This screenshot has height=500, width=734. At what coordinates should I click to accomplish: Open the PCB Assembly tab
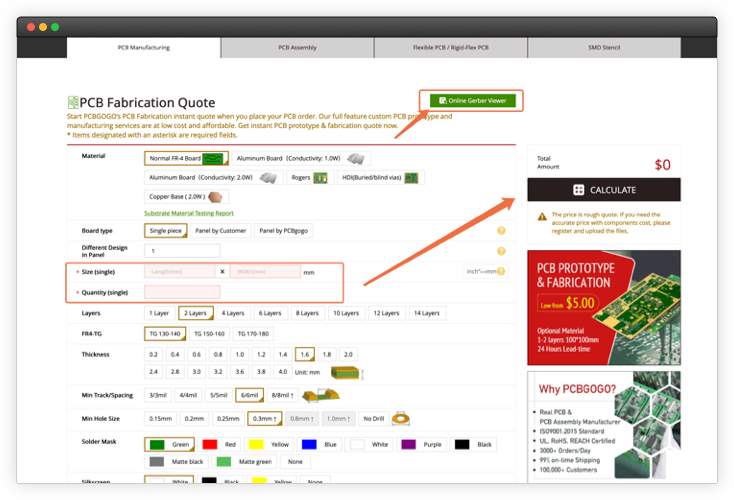[x=297, y=47]
